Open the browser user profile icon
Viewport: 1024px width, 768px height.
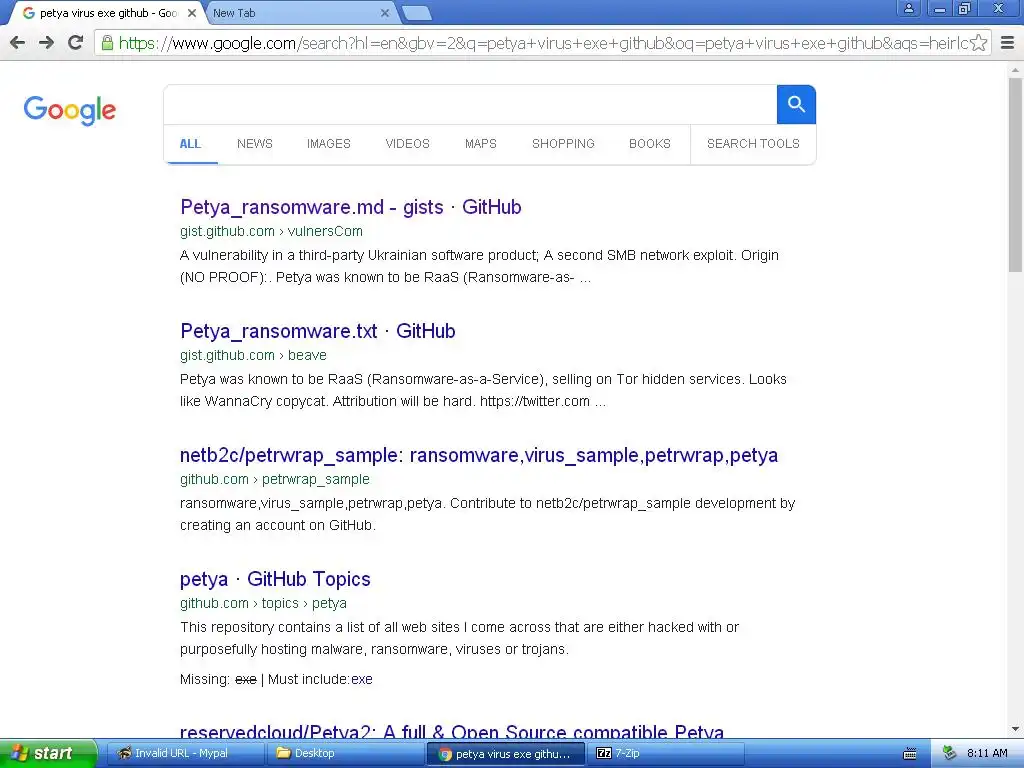(908, 8)
